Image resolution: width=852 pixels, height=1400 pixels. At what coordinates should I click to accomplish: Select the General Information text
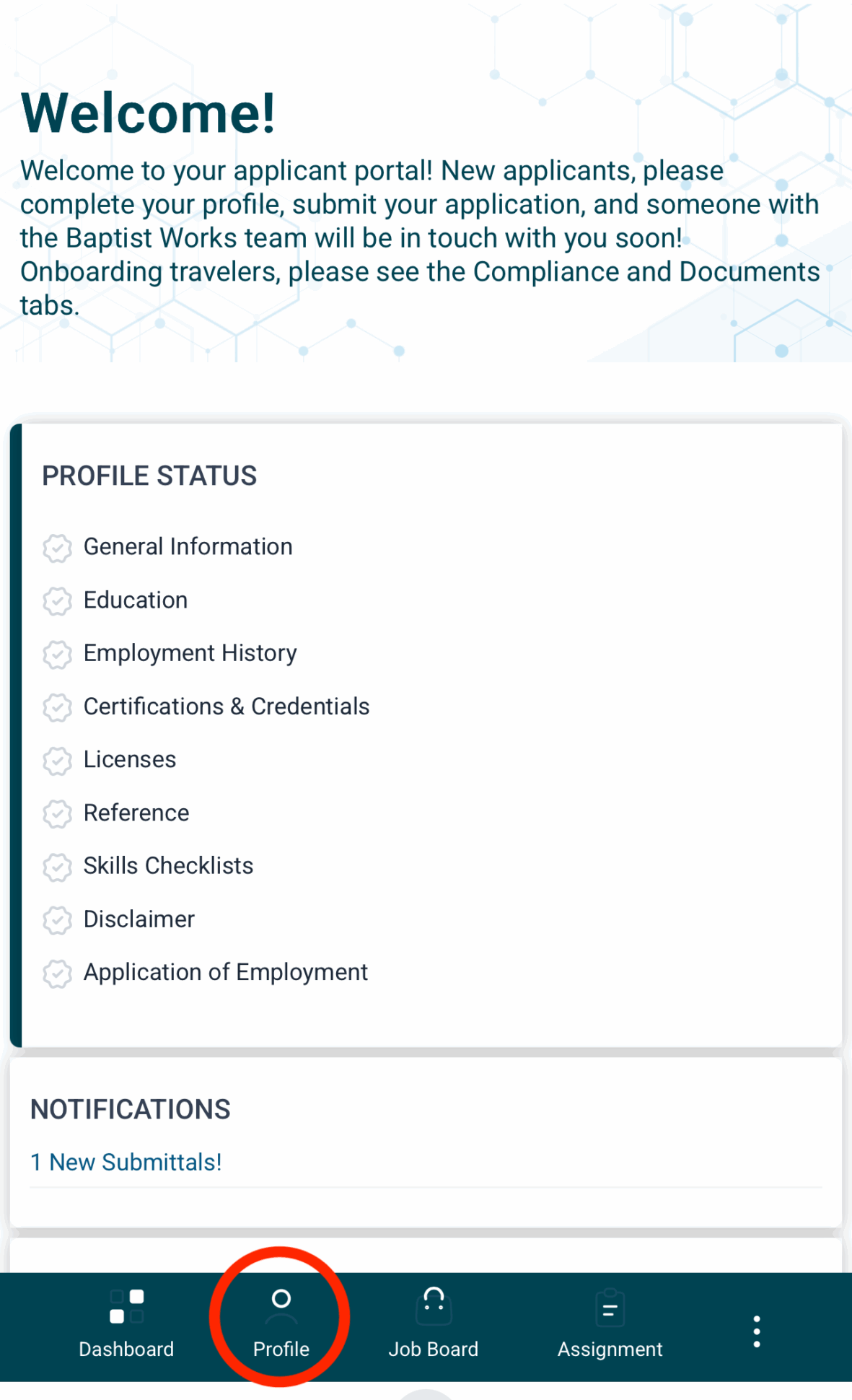[188, 547]
